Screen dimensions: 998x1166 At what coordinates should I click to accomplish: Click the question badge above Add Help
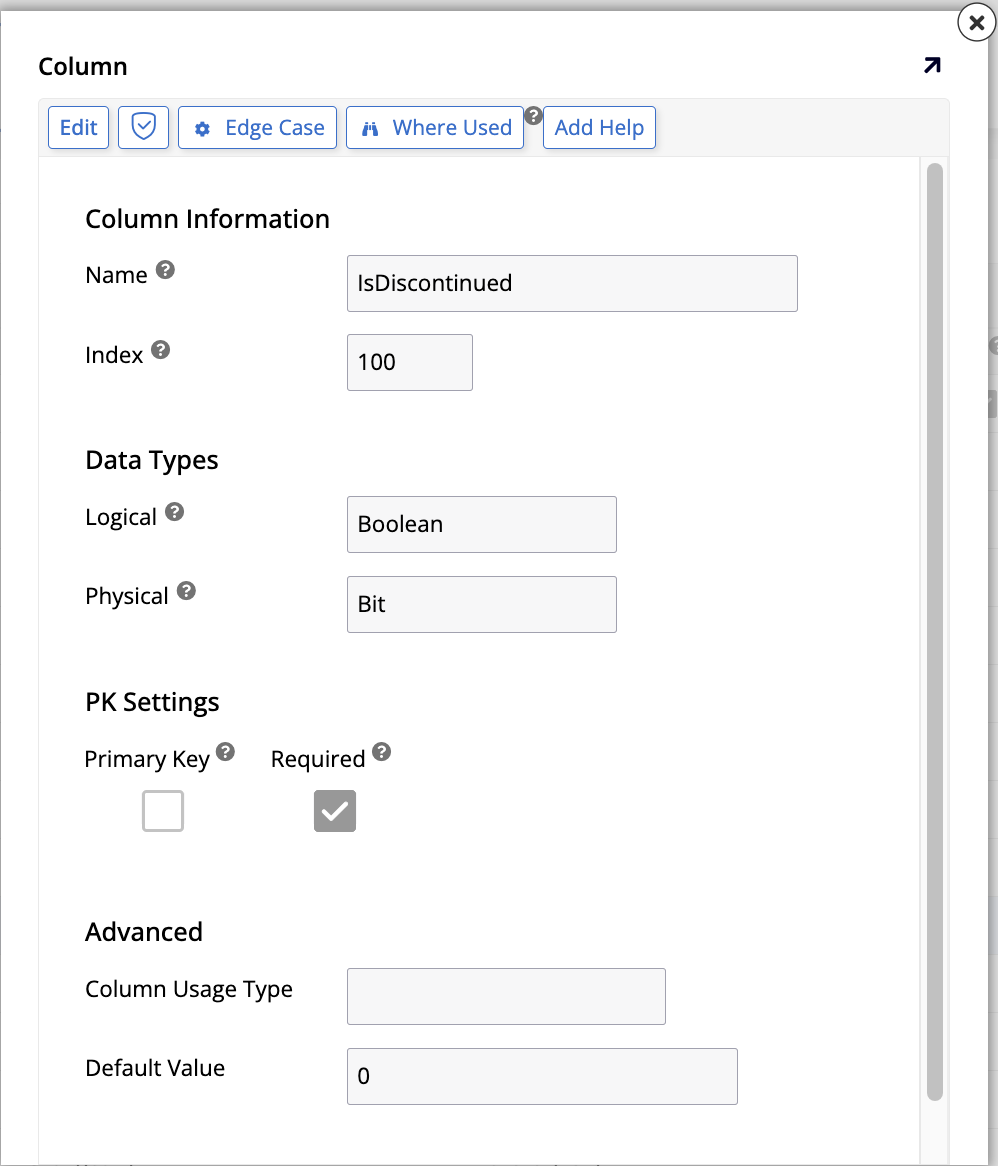tap(533, 115)
